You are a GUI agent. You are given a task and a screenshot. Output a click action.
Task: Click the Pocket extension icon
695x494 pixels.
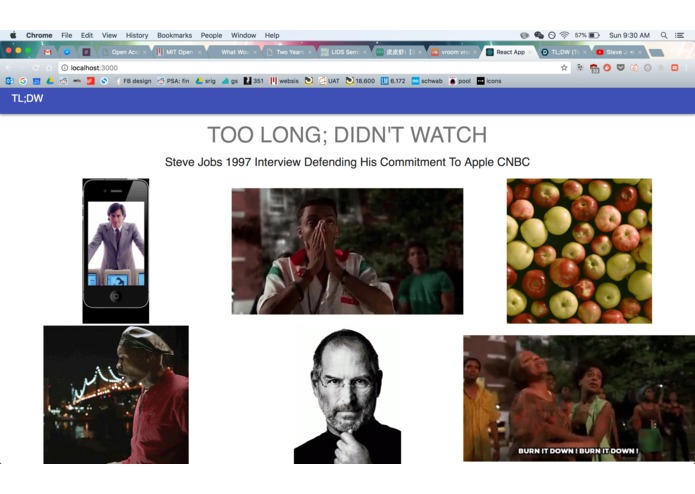[621, 67]
